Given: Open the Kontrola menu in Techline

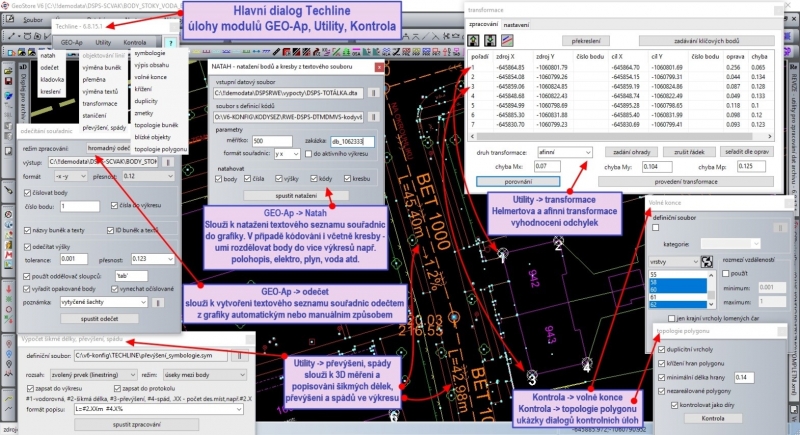Looking at the screenshot, I should pos(135,42).
